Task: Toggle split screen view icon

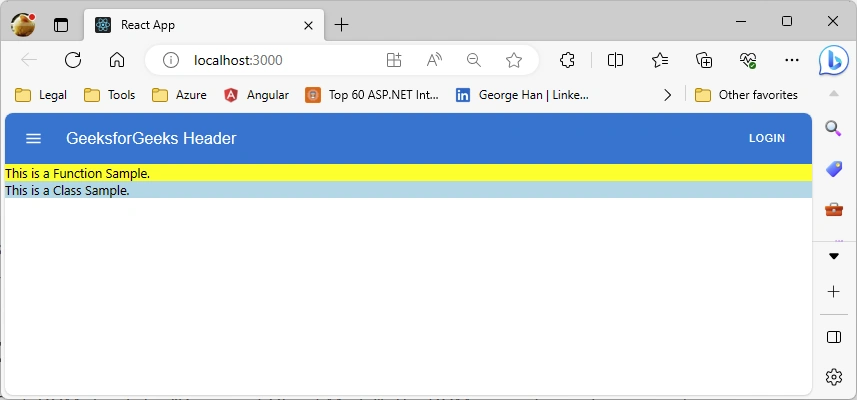Action: click(x=615, y=60)
